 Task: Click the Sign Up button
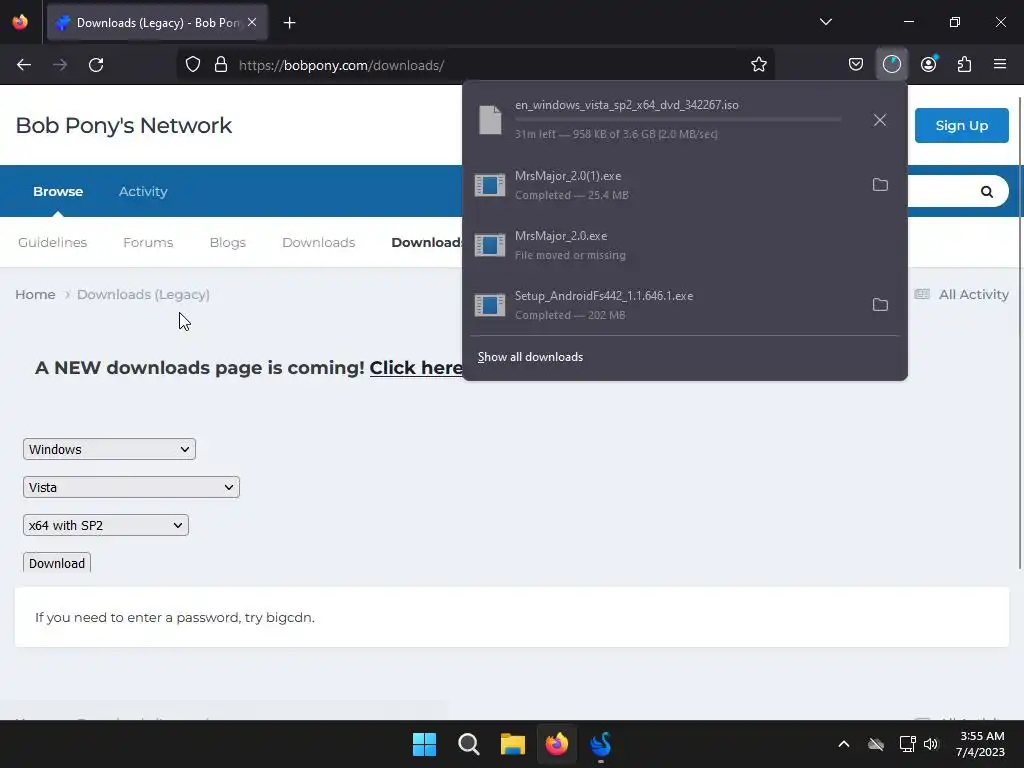[x=961, y=125]
